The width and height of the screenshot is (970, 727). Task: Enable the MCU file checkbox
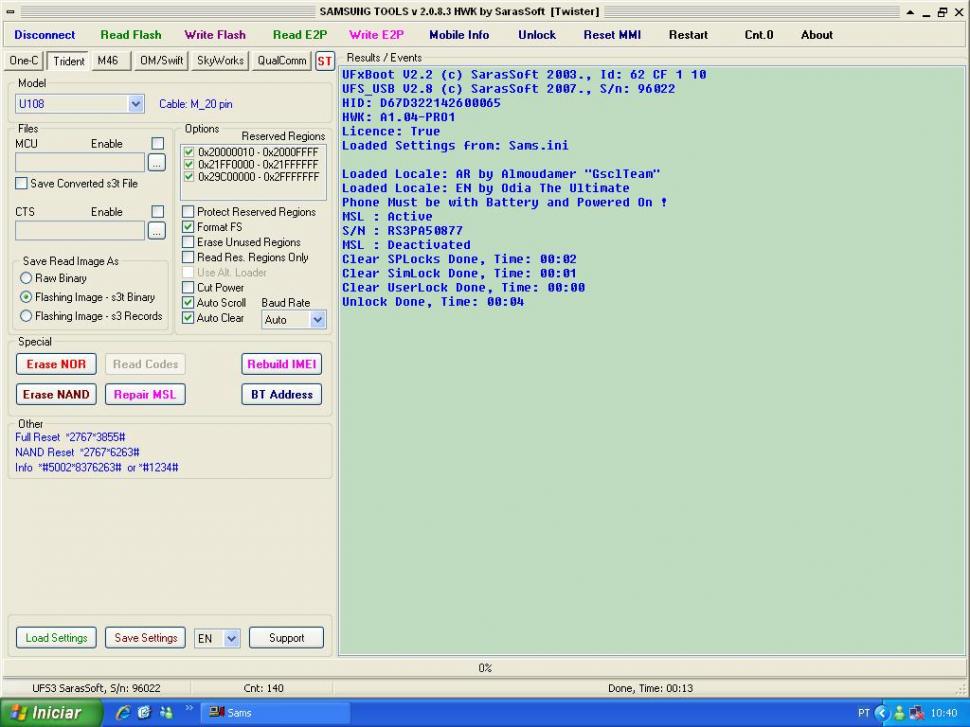pyautogui.click(x=158, y=144)
